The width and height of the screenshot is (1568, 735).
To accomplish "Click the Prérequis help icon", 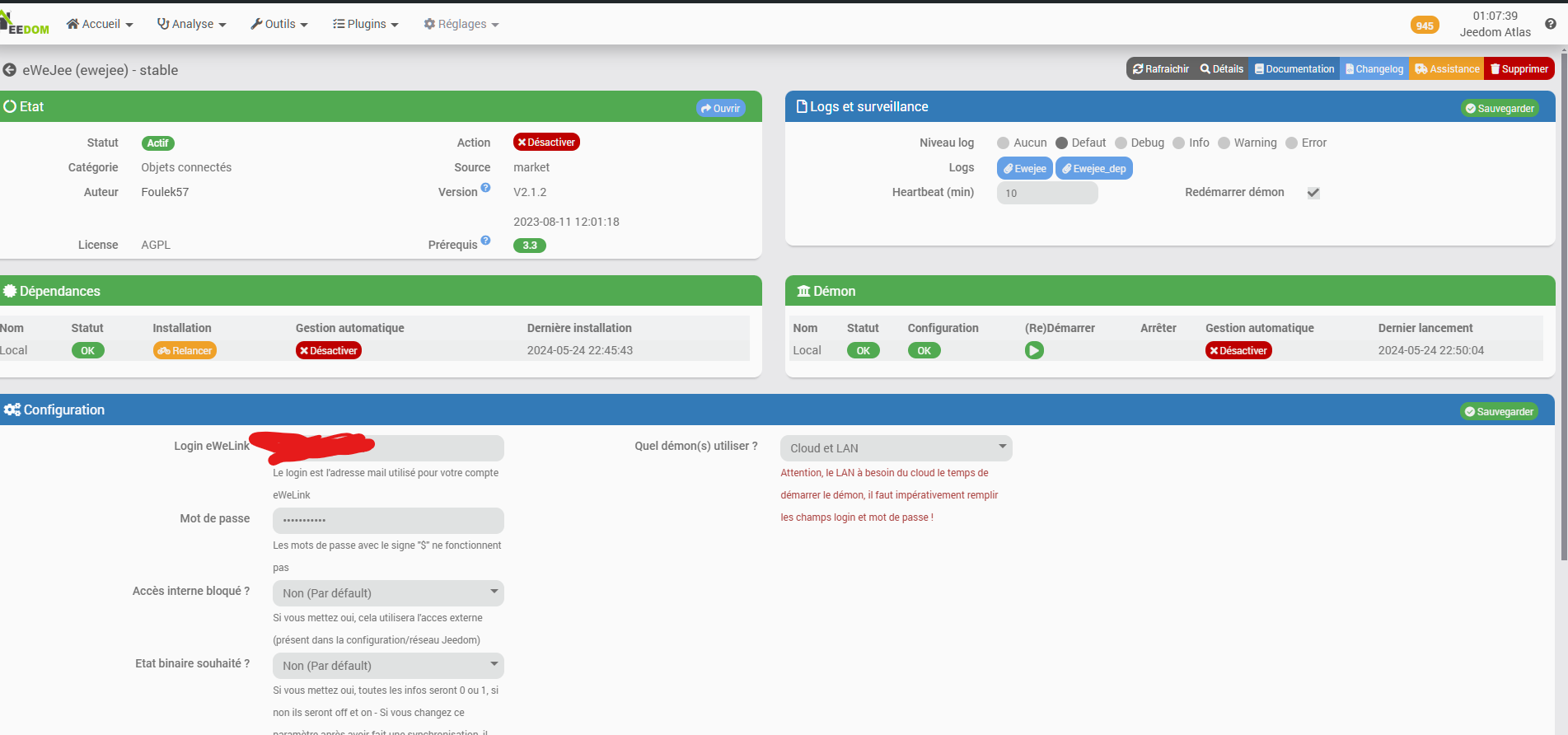I will click(x=485, y=241).
